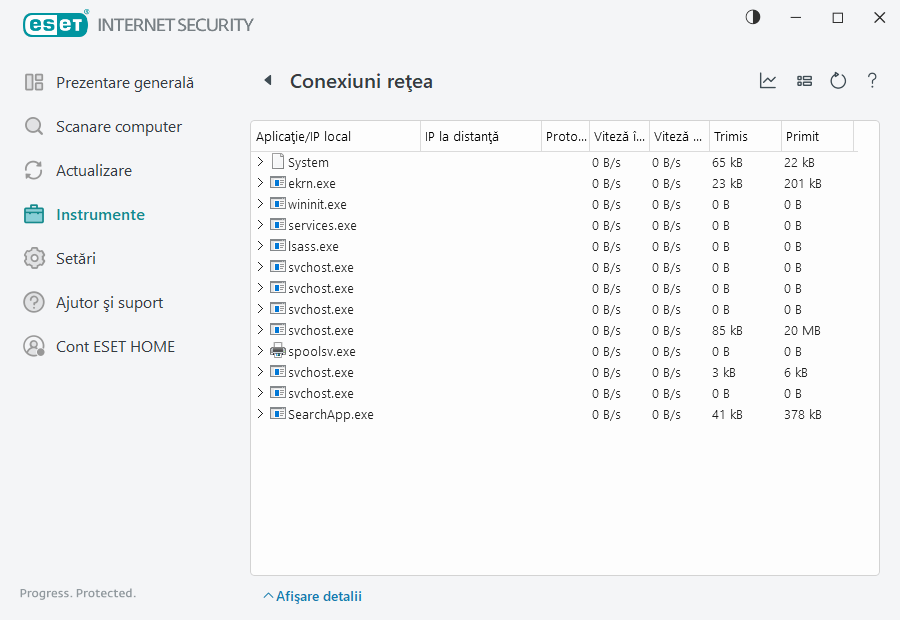Screen dimensions: 900x620
Task: Go back using the arrow beside Conexiuni rețea
Action: coord(267,81)
